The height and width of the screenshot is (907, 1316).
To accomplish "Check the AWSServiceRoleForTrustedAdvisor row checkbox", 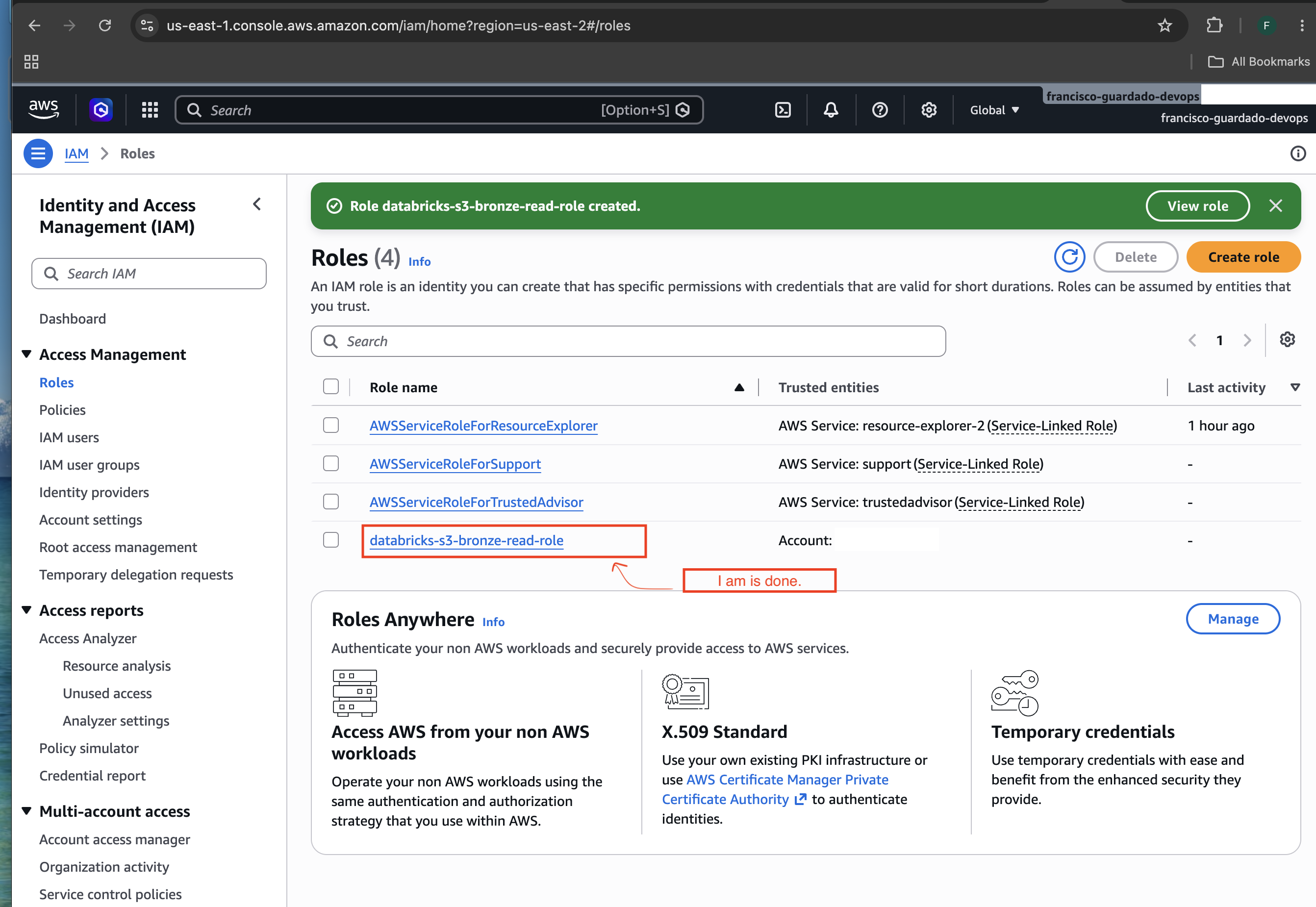I will tap(330, 502).
